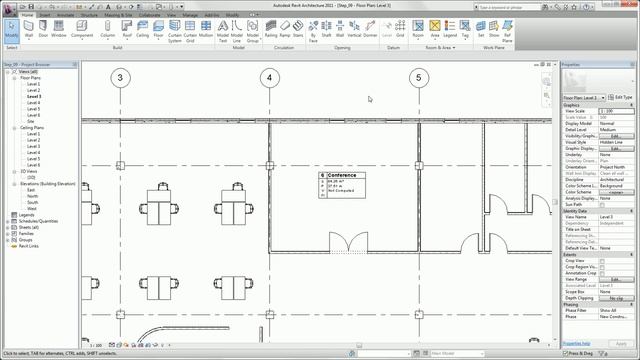
Task: Select the Railing tool
Action: tap(271, 29)
